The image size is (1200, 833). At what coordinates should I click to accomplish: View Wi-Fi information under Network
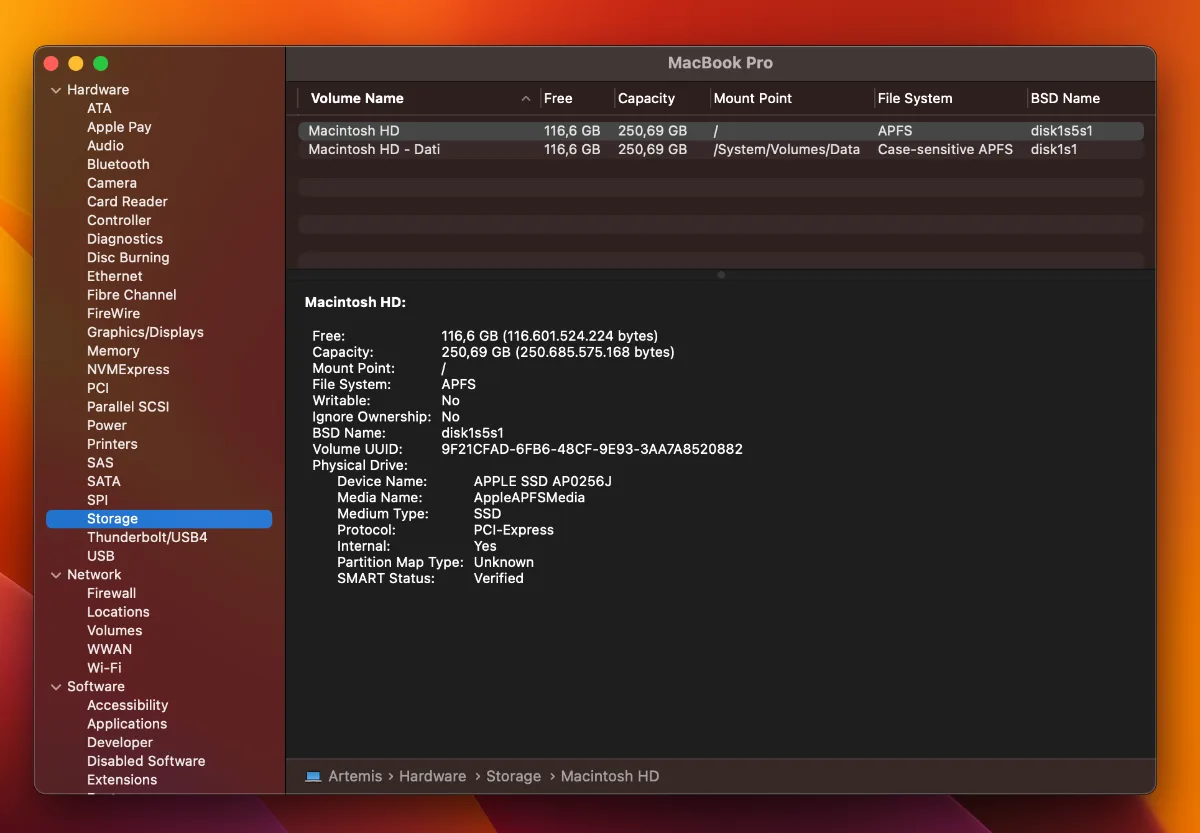[x=109, y=668]
